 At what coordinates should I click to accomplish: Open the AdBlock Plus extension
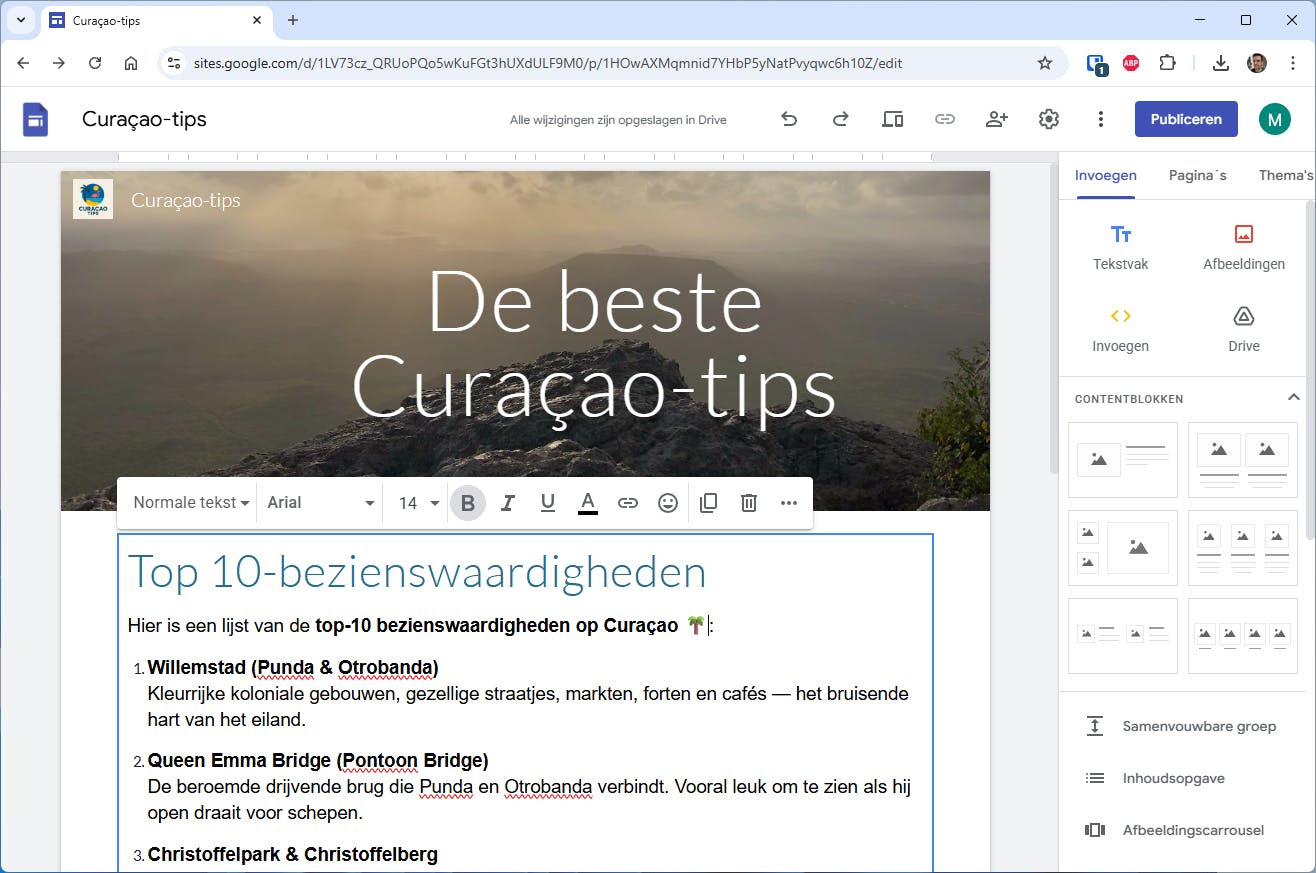pos(1131,63)
